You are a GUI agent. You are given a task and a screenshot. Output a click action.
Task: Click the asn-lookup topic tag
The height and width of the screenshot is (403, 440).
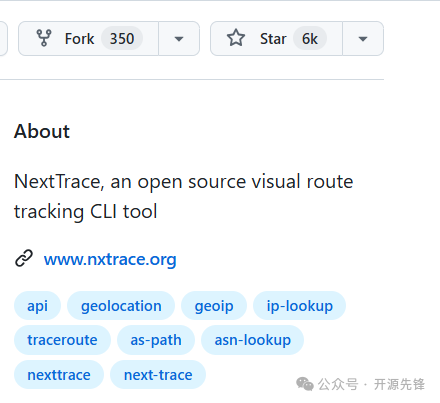tap(253, 340)
